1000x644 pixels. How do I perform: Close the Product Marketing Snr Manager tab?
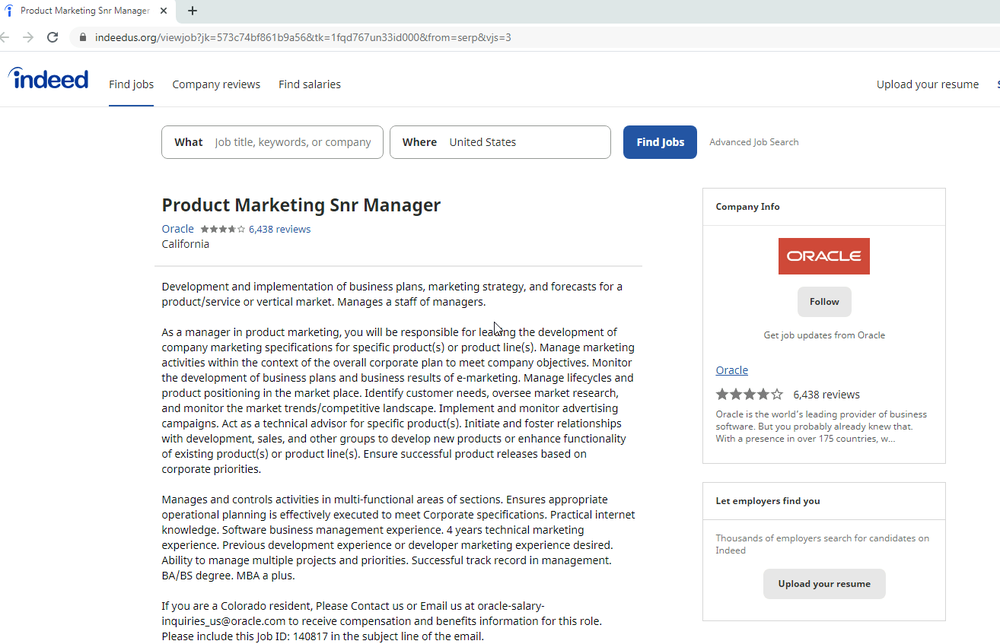[163, 11]
